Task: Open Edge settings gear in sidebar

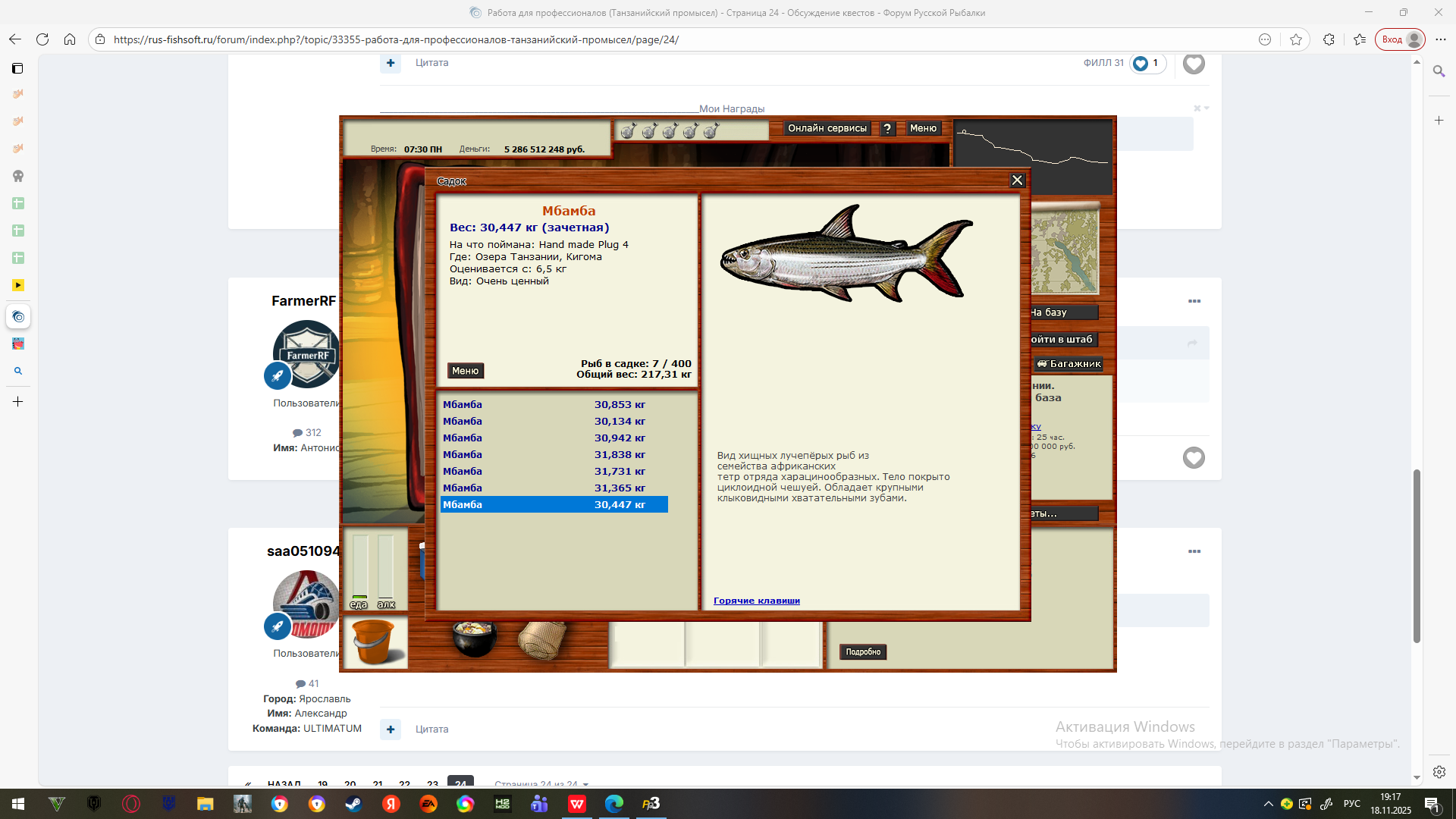Action: [1439, 772]
